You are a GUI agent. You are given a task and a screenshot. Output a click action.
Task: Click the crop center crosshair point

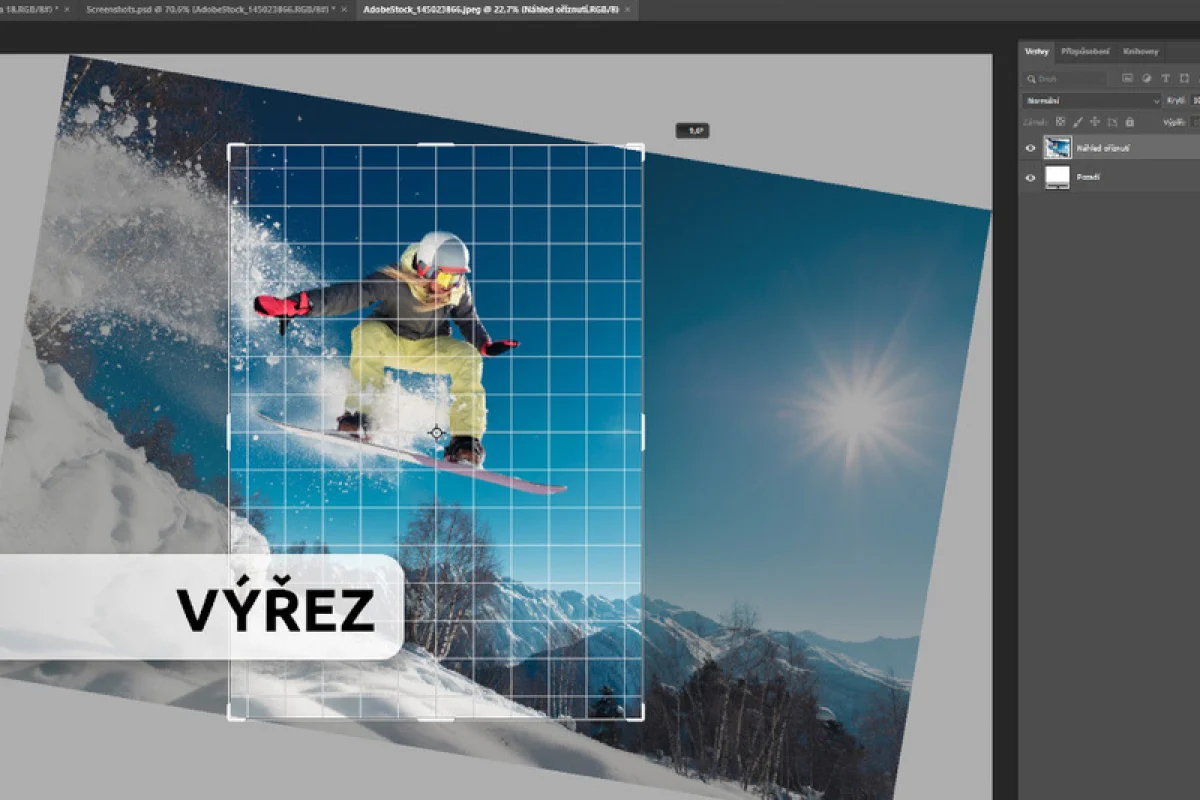(436, 432)
